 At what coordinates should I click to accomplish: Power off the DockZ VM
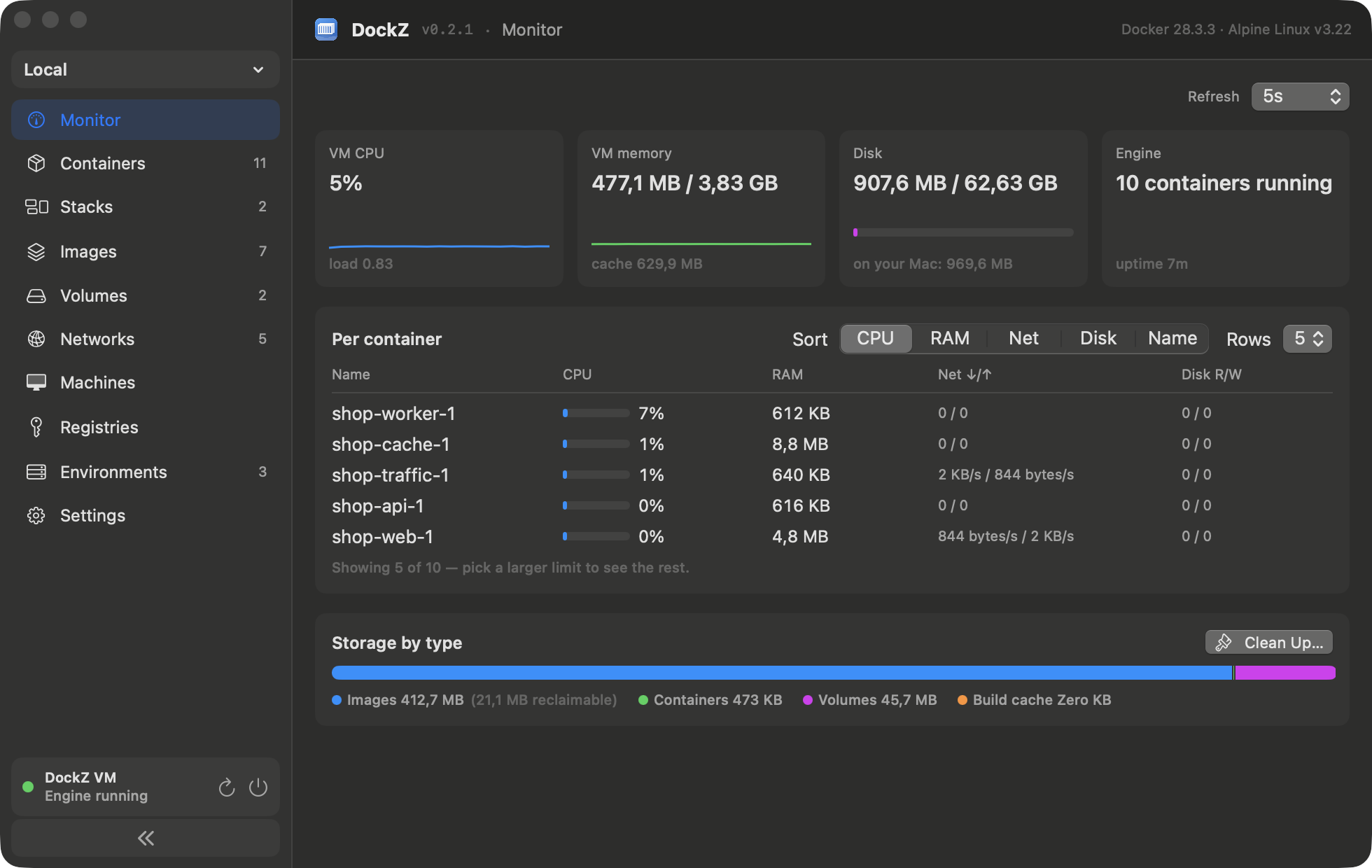pyautogui.click(x=258, y=787)
